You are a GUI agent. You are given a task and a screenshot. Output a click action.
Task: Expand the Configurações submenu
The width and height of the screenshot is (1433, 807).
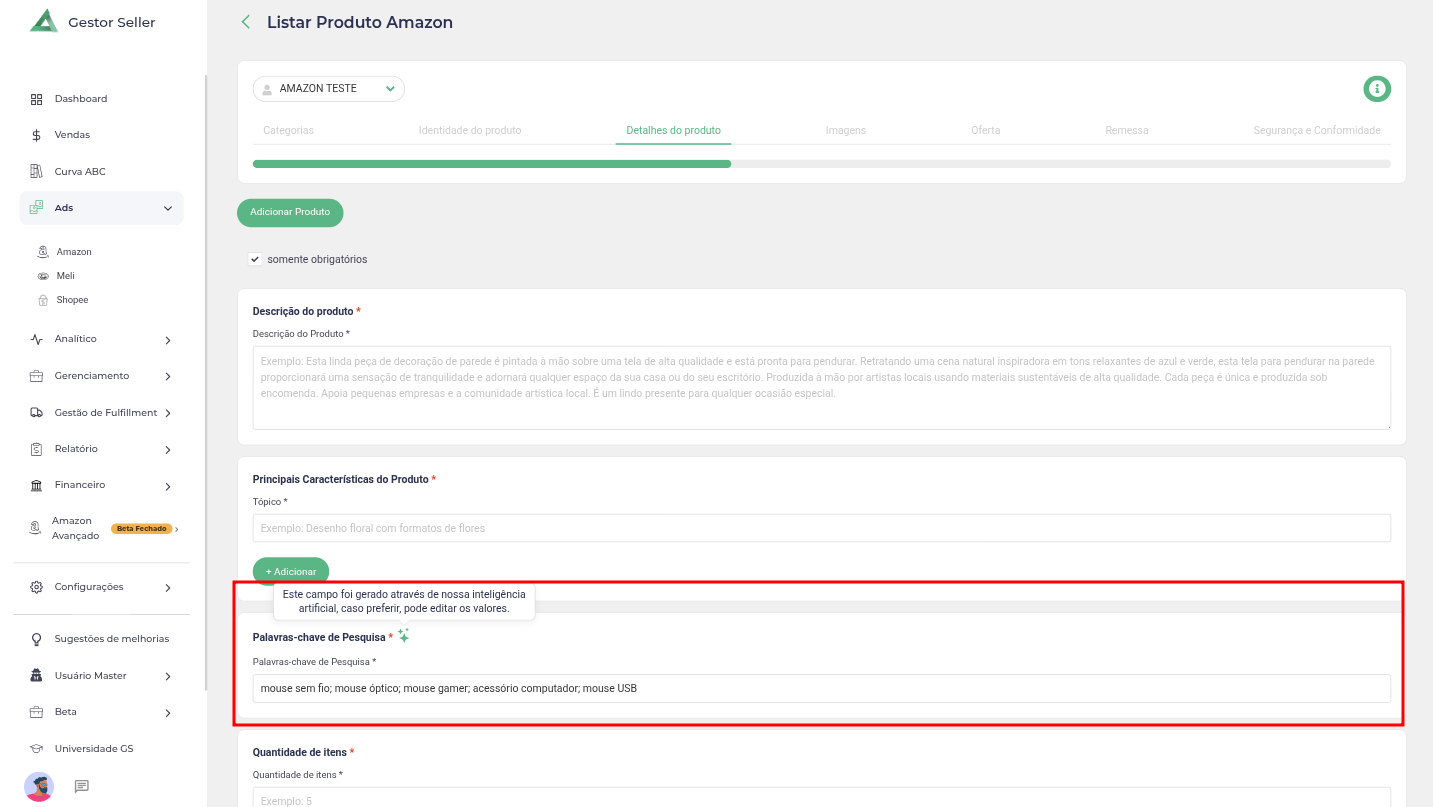[x=167, y=587]
